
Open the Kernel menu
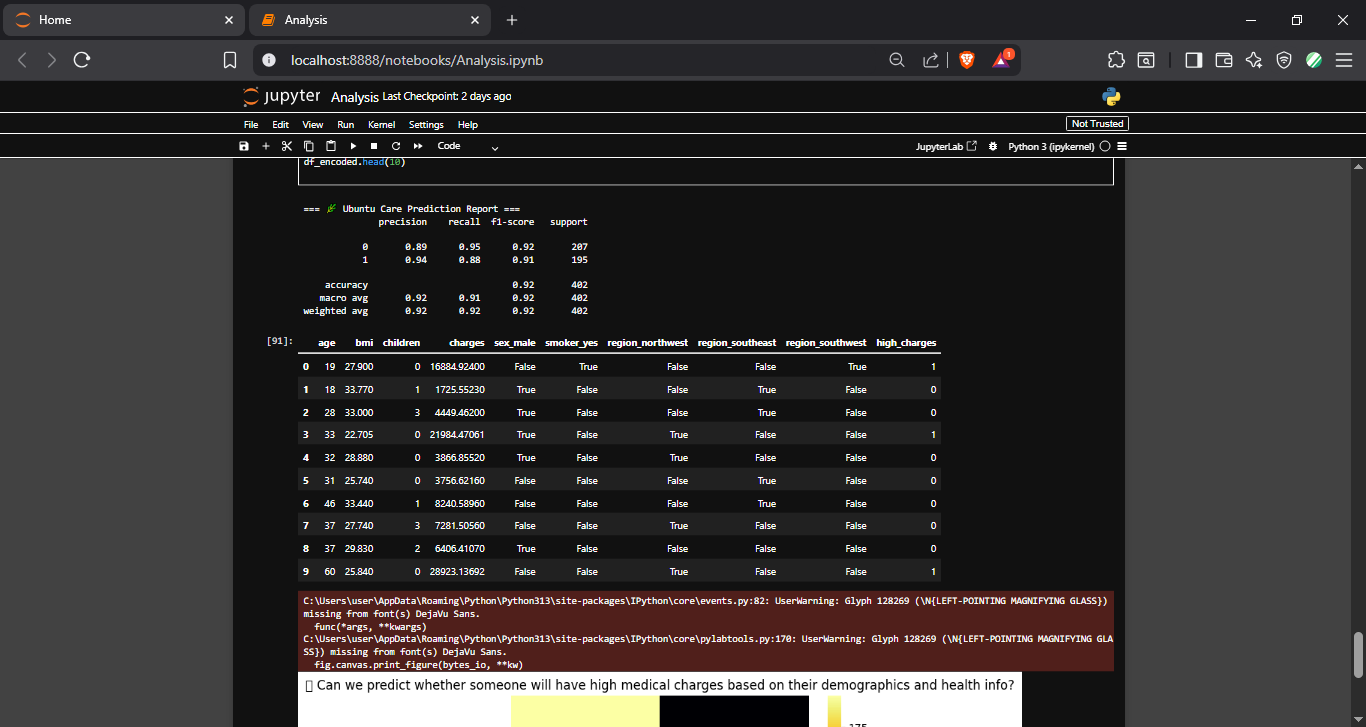tap(381, 125)
